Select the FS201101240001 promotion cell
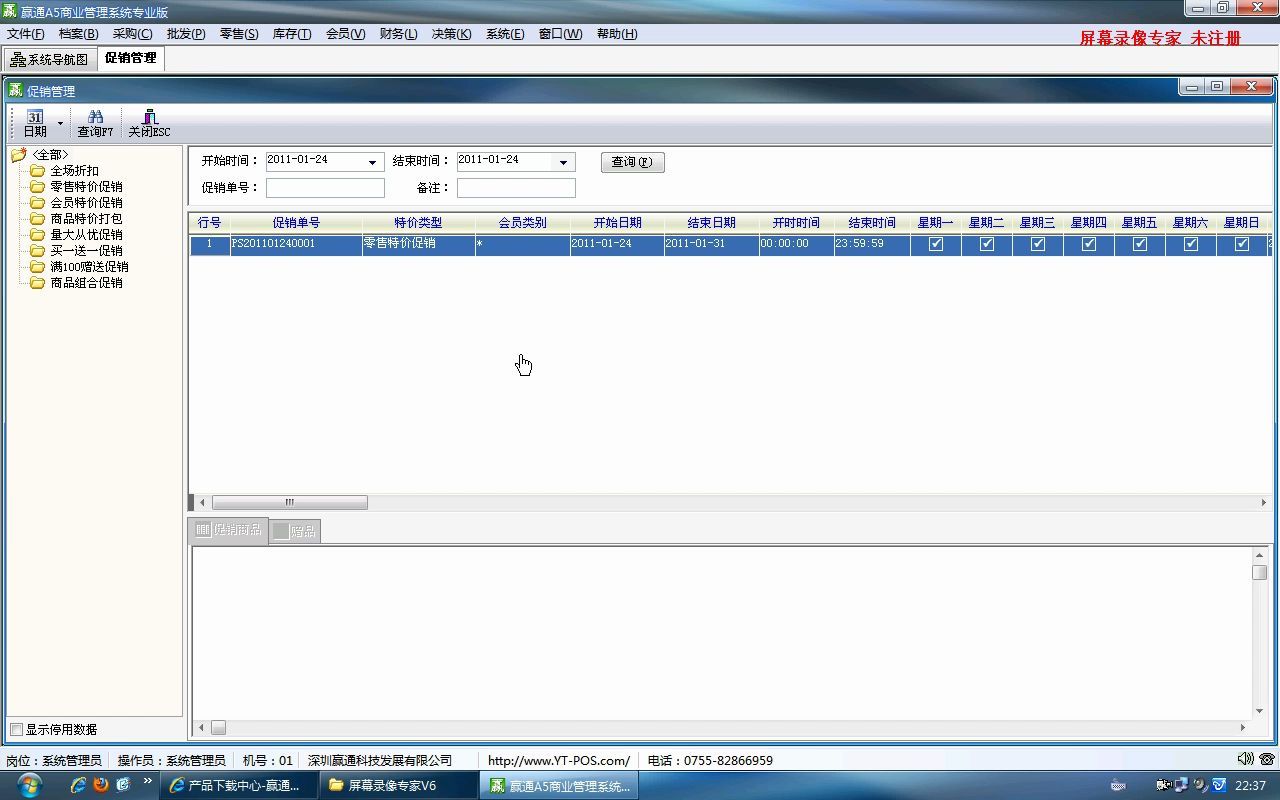Viewport: 1280px width, 800px height. pyautogui.click(x=296, y=244)
